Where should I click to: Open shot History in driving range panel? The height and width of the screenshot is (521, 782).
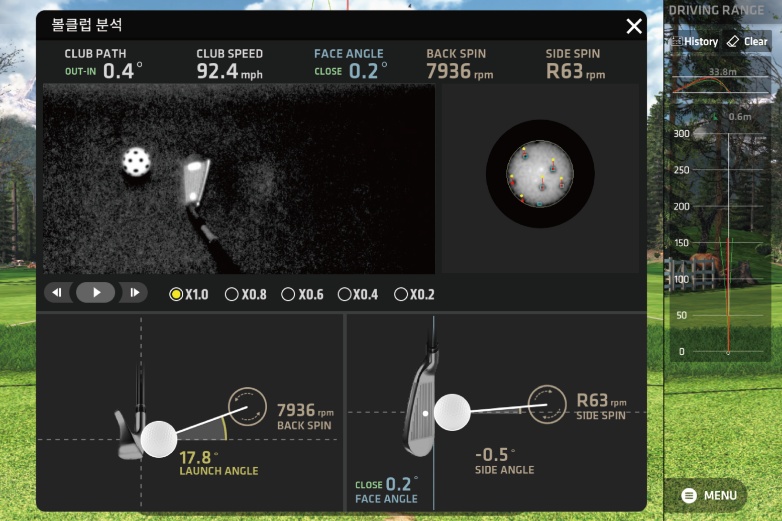click(x=695, y=41)
